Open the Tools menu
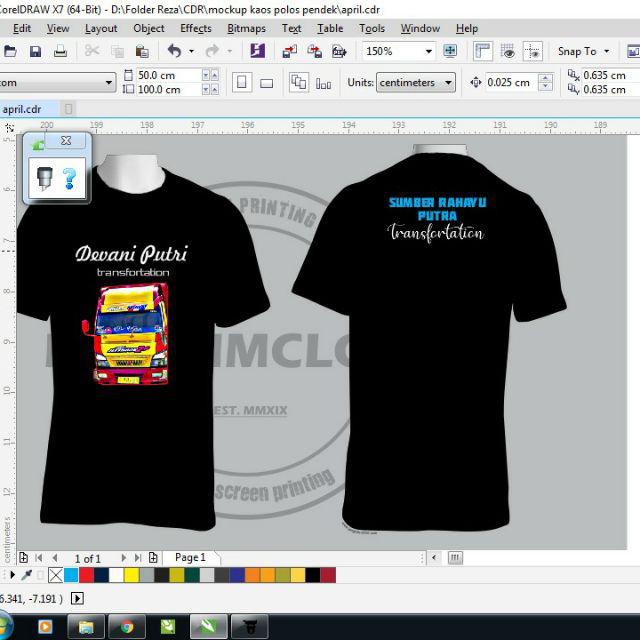The image size is (640, 640). [372, 28]
